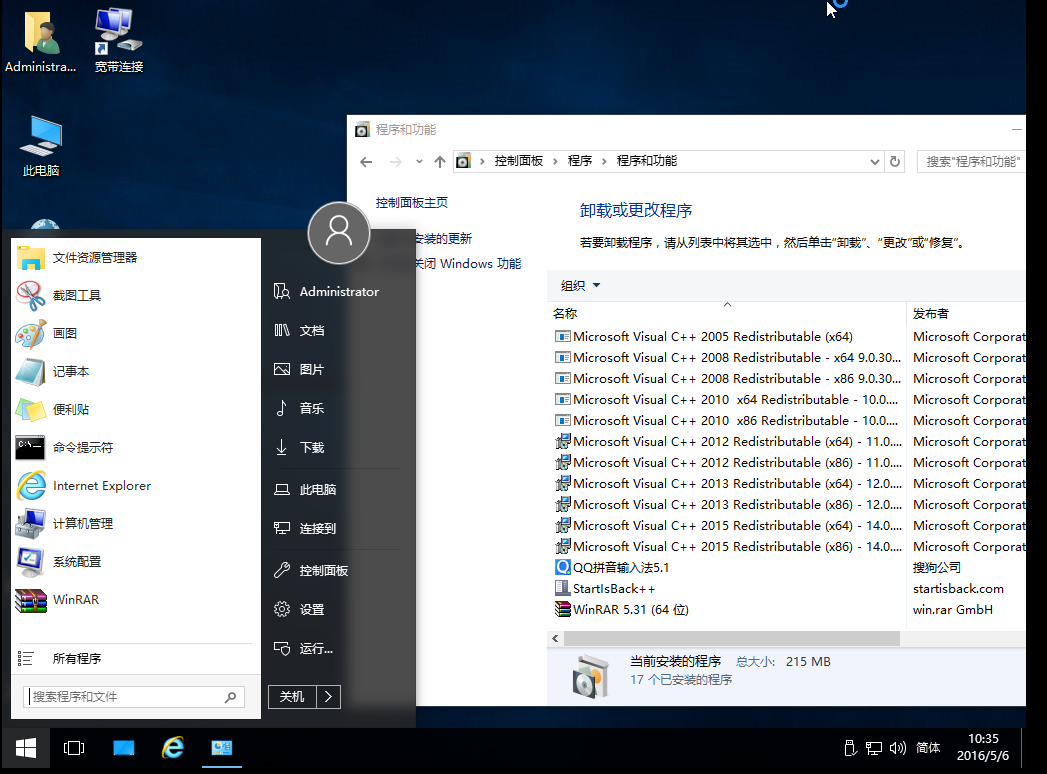Launch Internet Explorer from the taskbar

click(173, 748)
